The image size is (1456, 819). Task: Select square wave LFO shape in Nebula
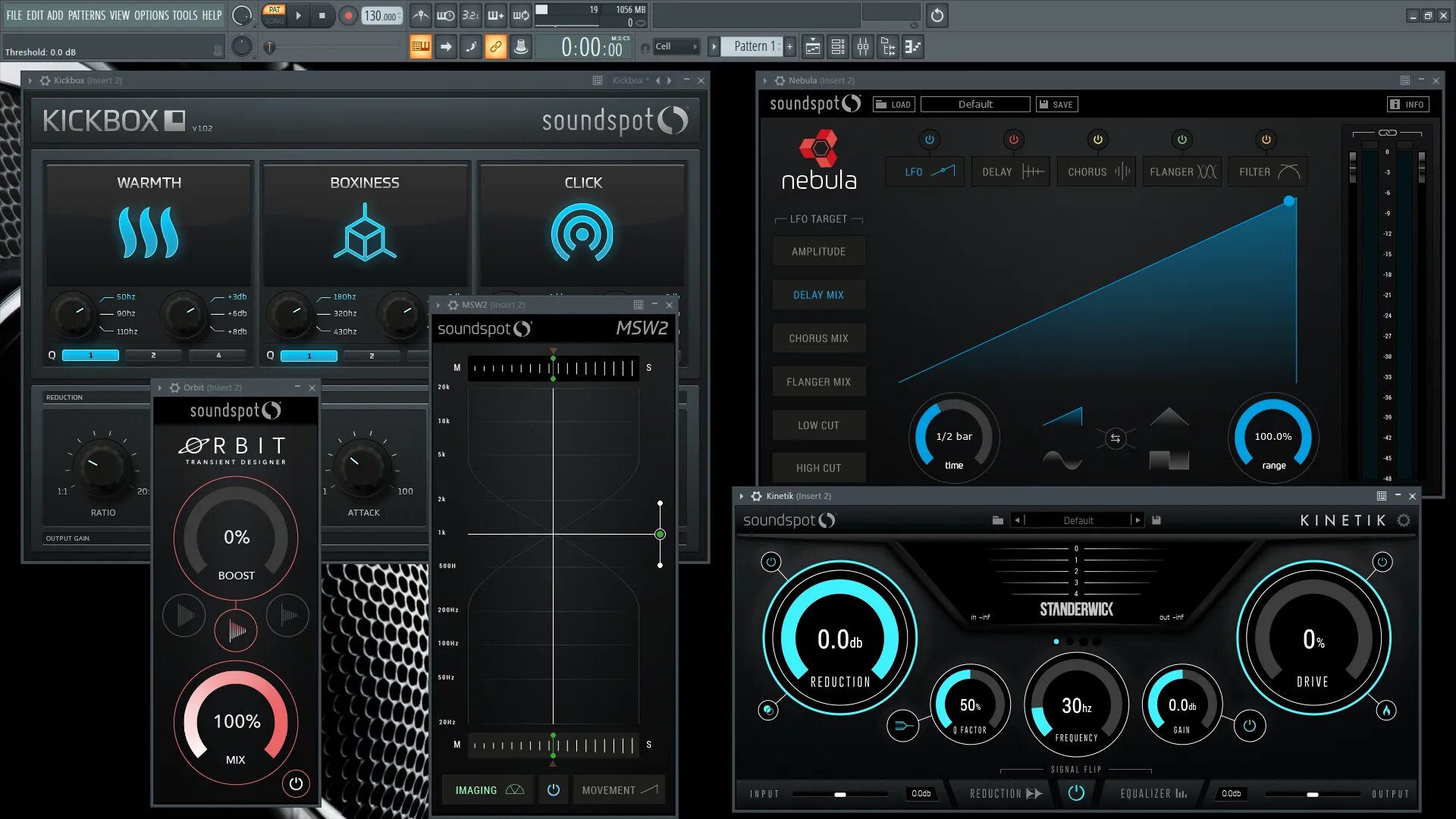tap(1169, 460)
